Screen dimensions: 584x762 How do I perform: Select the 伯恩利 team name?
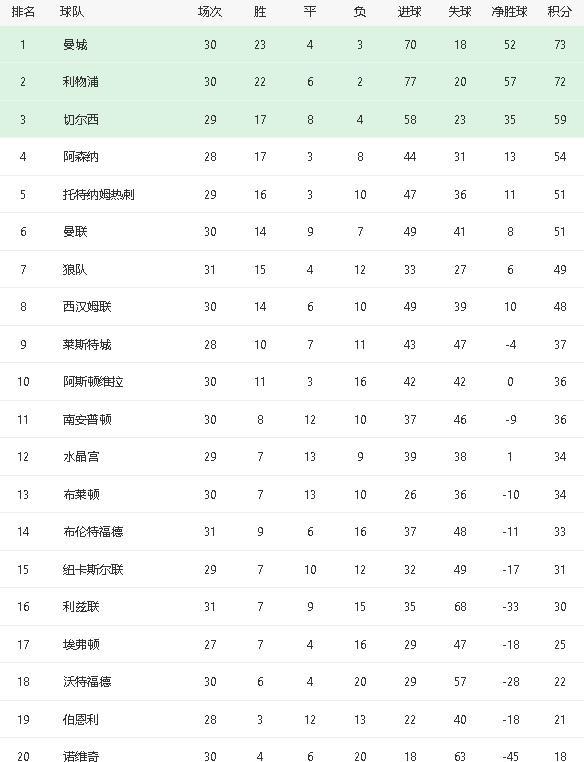pyautogui.click(x=81, y=719)
